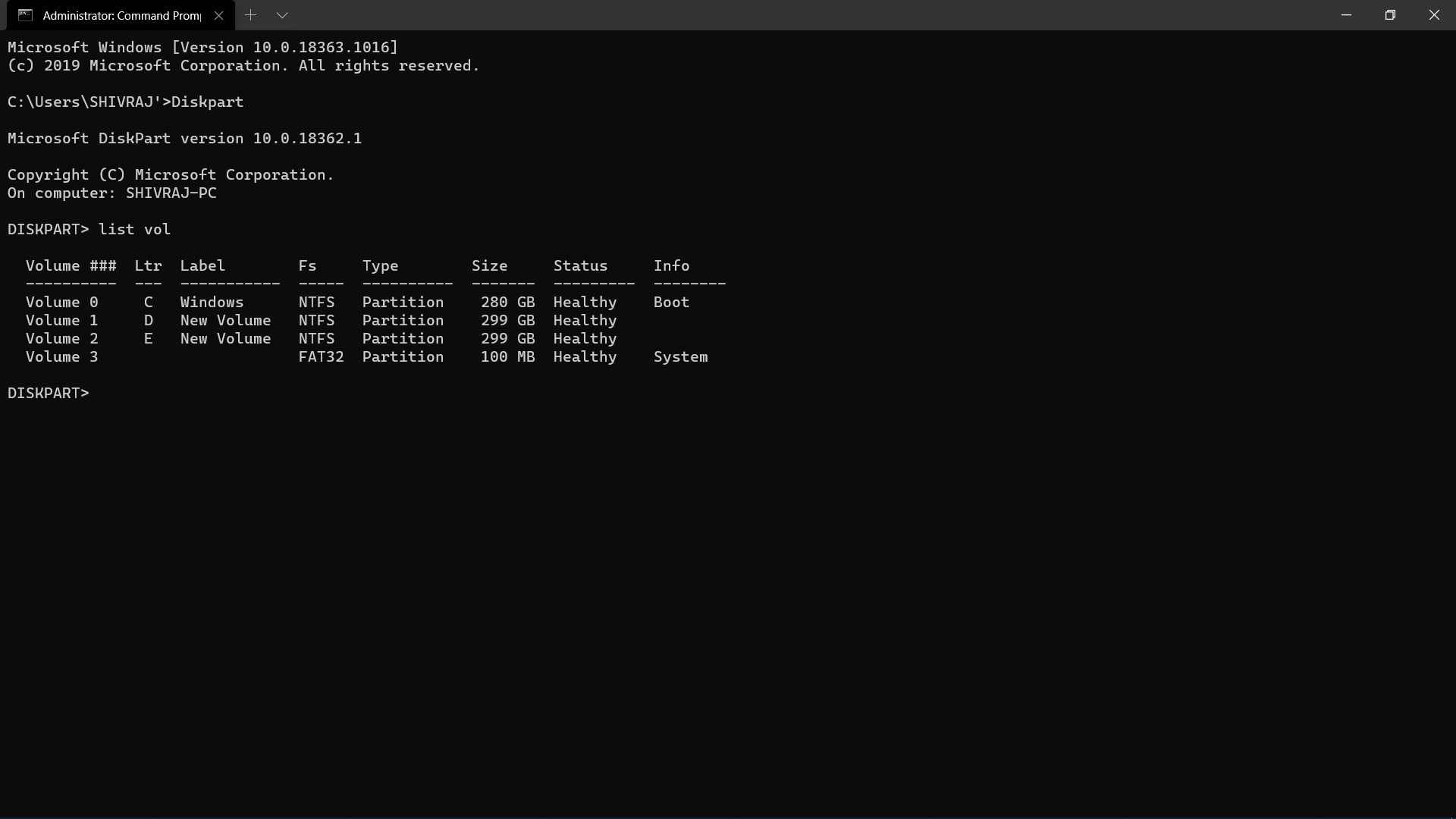
Task: Close the Command Prompt tab
Action: pyautogui.click(x=218, y=15)
